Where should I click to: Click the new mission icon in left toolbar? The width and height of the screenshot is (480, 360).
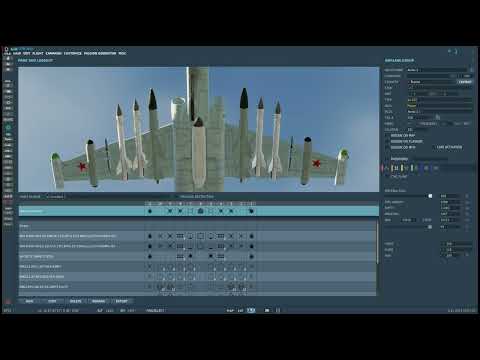[x=8, y=59]
